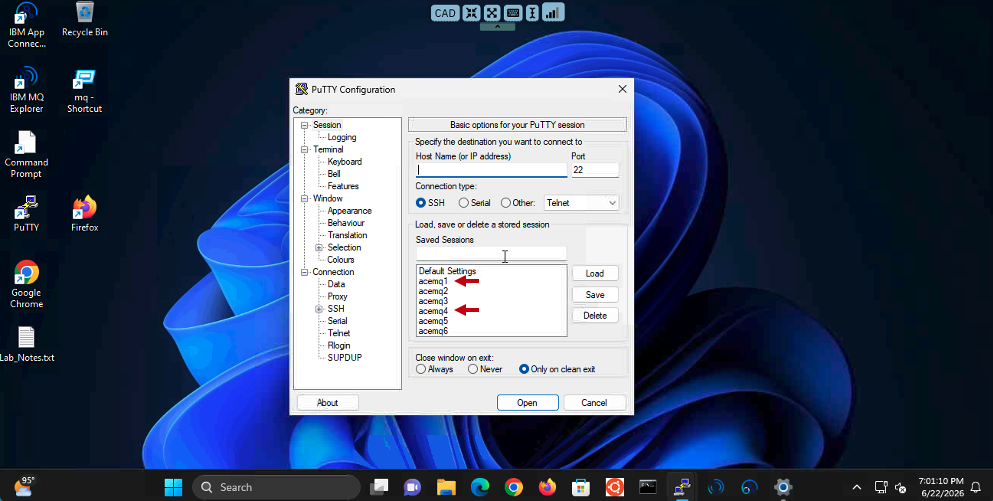
Task: Click the CAD button in the top toolbar
Action: (445, 13)
